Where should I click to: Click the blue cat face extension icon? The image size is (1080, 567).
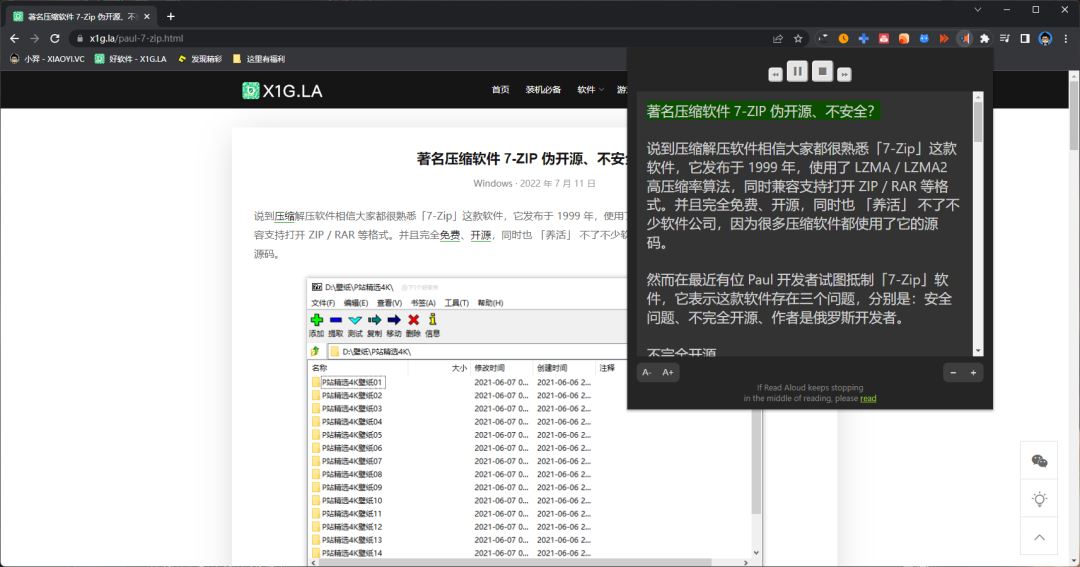pos(924,39)
